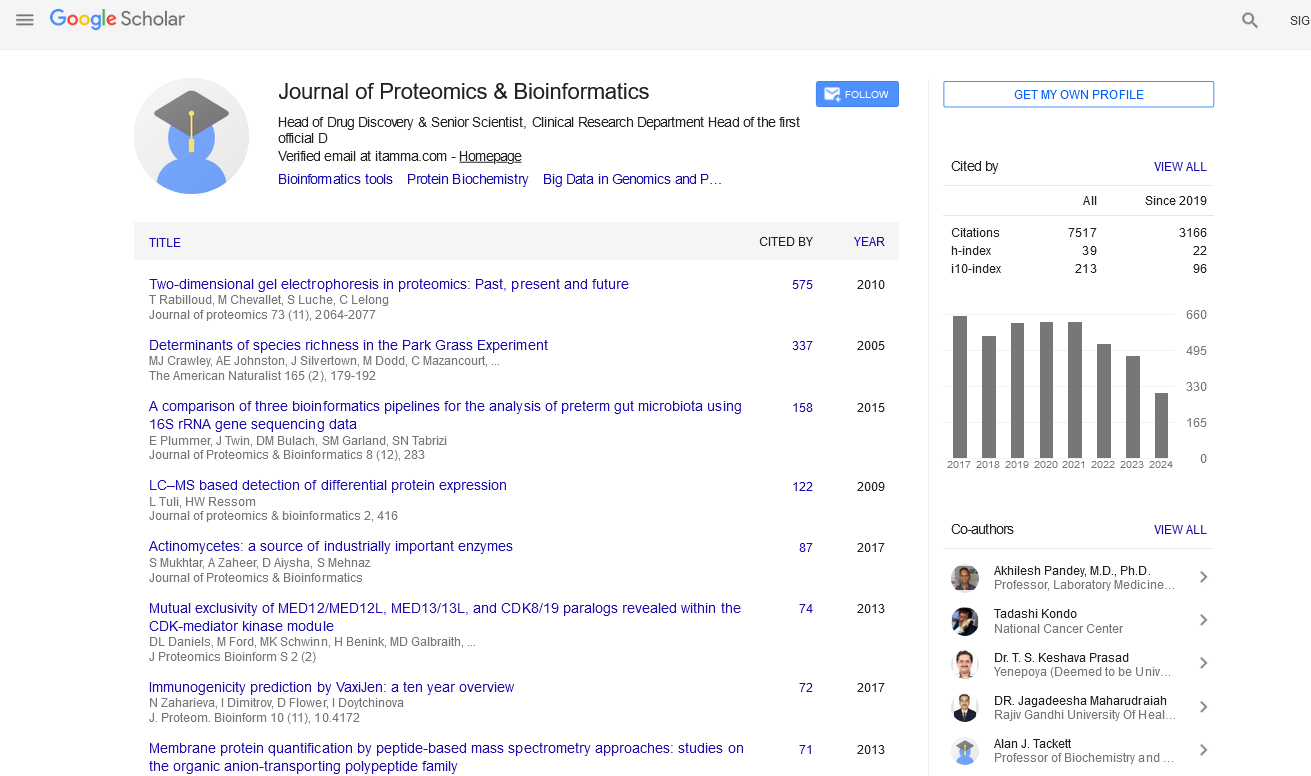Viewport: 1311px width, 776px height.
Task: Sort articles by the Title header
Action: pyautogui.click(x=165, y=243)
